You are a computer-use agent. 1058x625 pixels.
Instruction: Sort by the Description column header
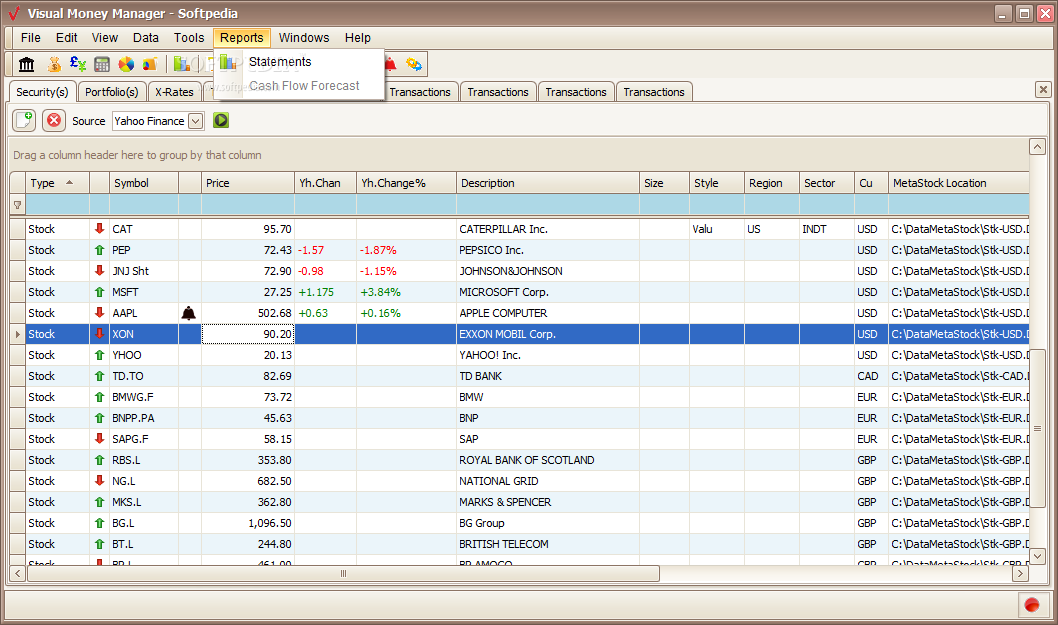point(547,183)
